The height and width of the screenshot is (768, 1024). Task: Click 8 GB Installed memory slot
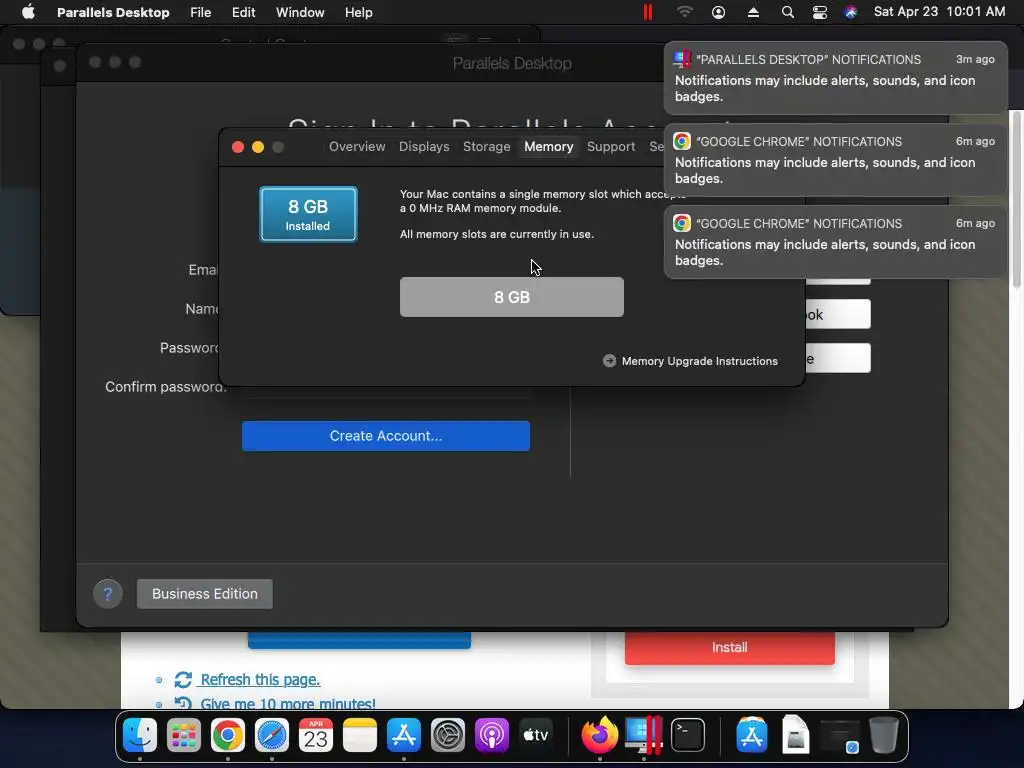click(x=308, y=214)
